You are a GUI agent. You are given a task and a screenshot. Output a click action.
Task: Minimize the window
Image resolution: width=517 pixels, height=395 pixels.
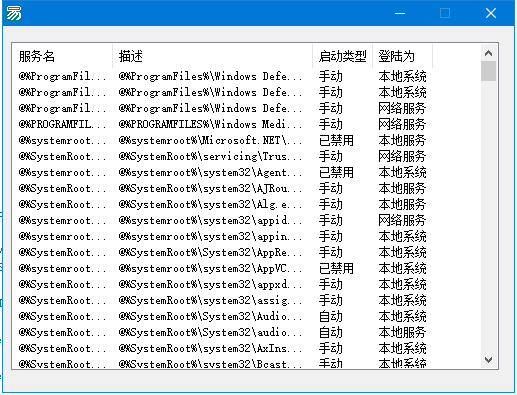tap(400, 13)
